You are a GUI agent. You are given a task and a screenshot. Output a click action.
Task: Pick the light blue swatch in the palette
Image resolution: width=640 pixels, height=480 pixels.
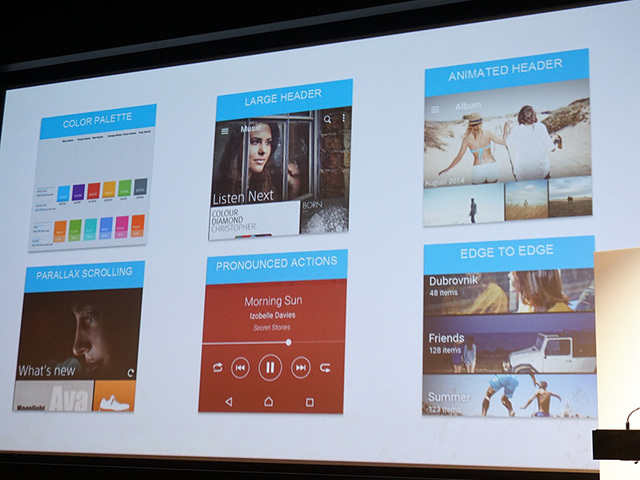pos(64,193)
